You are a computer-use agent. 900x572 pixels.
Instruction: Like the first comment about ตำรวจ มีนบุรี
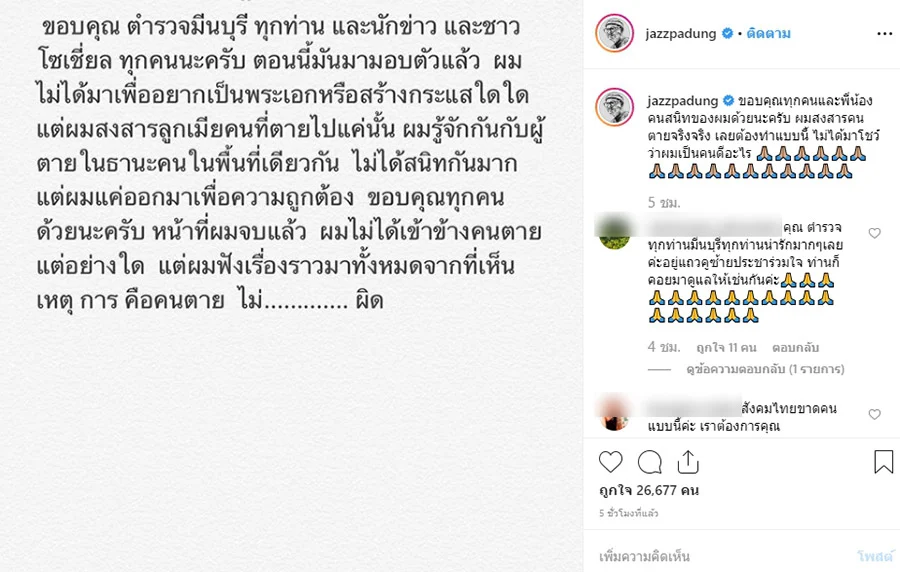[874, 233]
